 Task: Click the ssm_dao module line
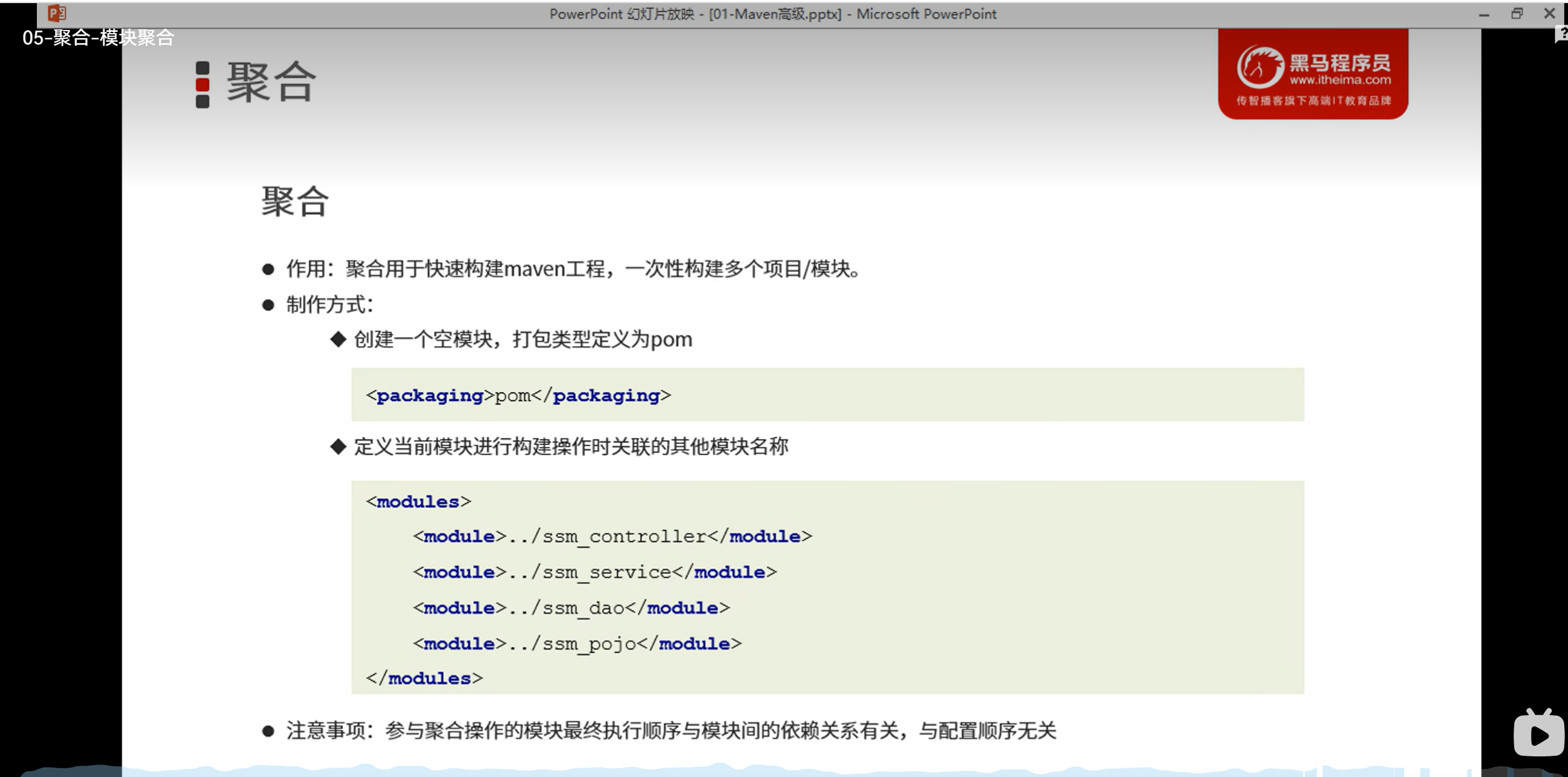[x=571, y=608]
